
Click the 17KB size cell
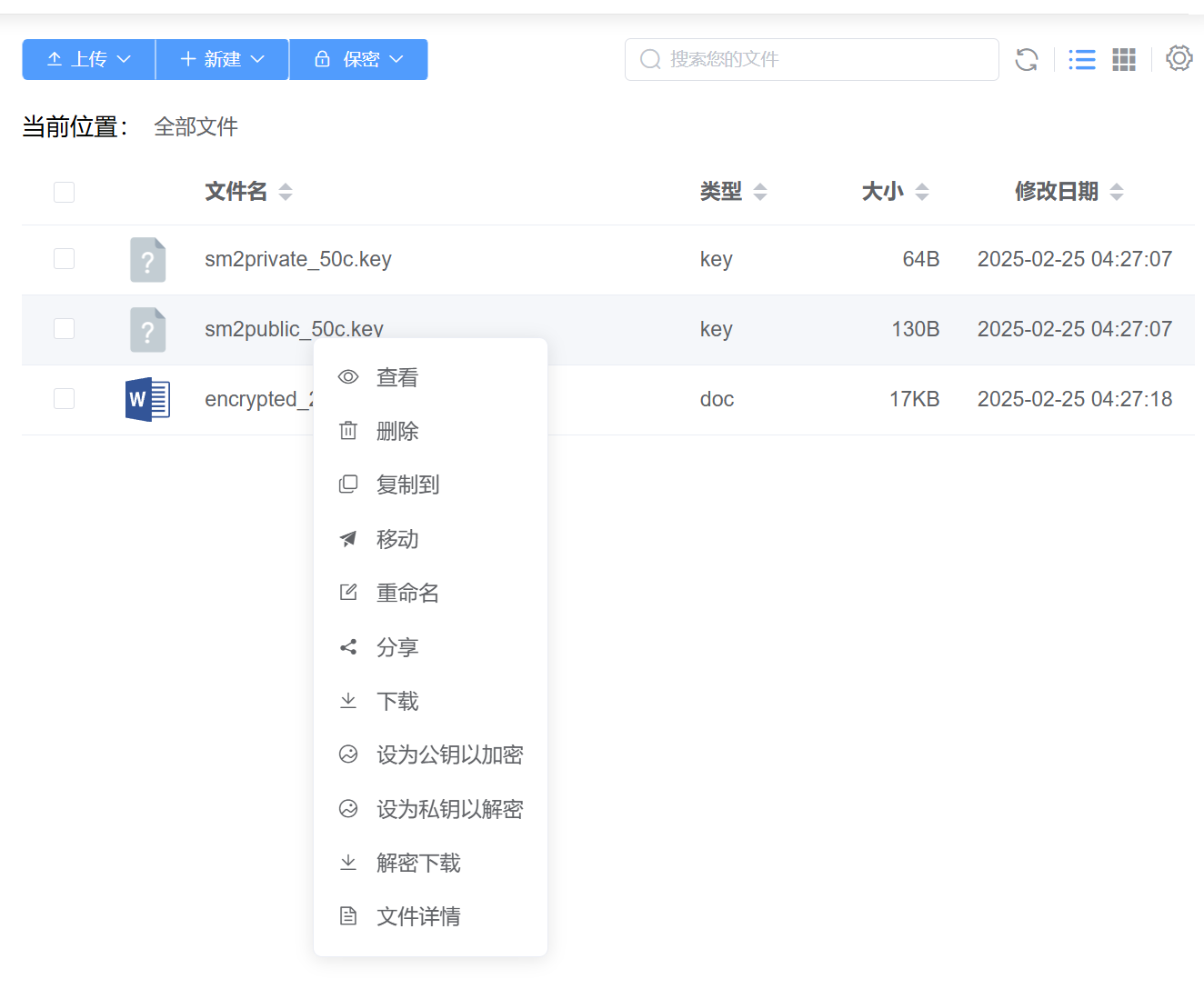914,399
